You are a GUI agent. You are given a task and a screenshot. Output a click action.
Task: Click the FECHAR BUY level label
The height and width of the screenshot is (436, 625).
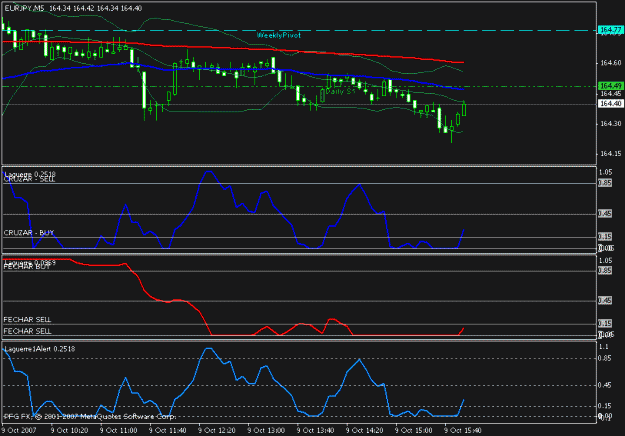point(27,267)
